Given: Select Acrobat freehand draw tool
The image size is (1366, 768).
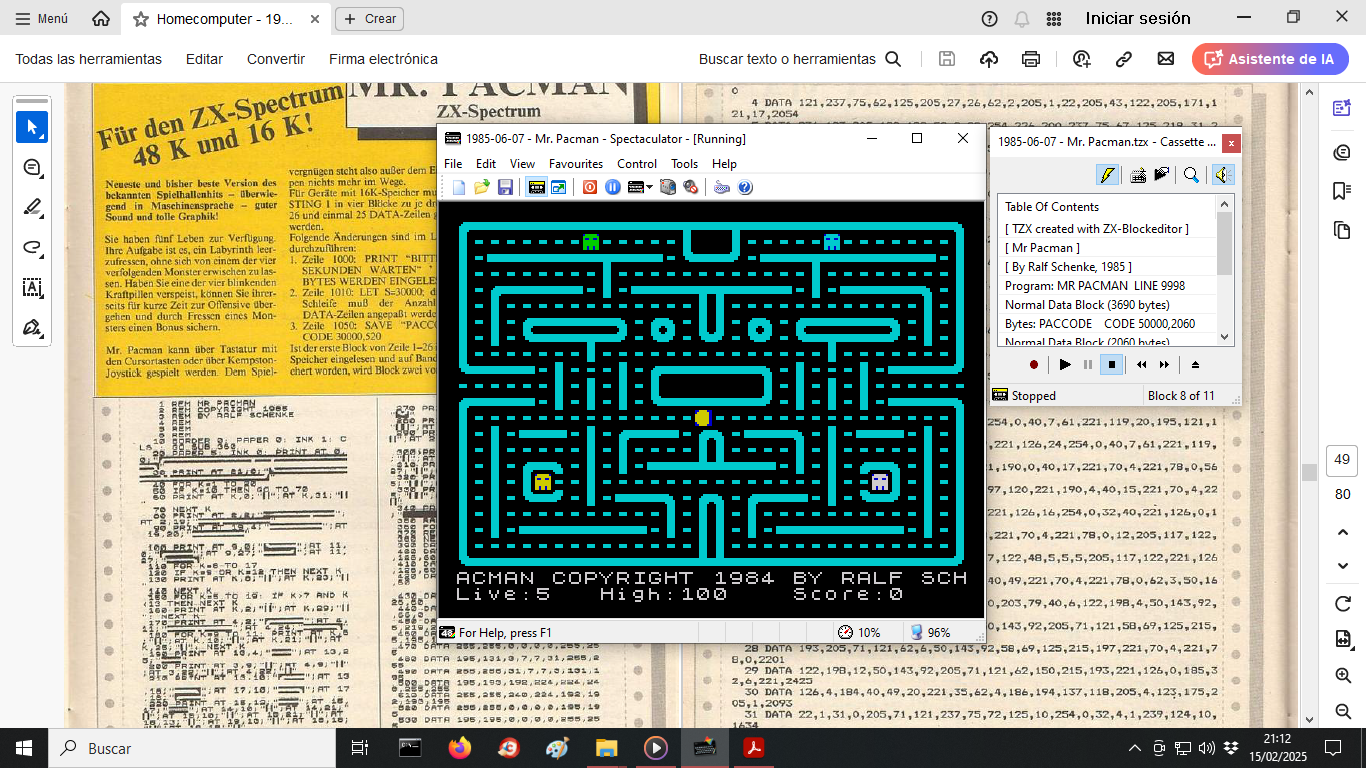Looking at the screenshot, I should click(x=32, y=248).
